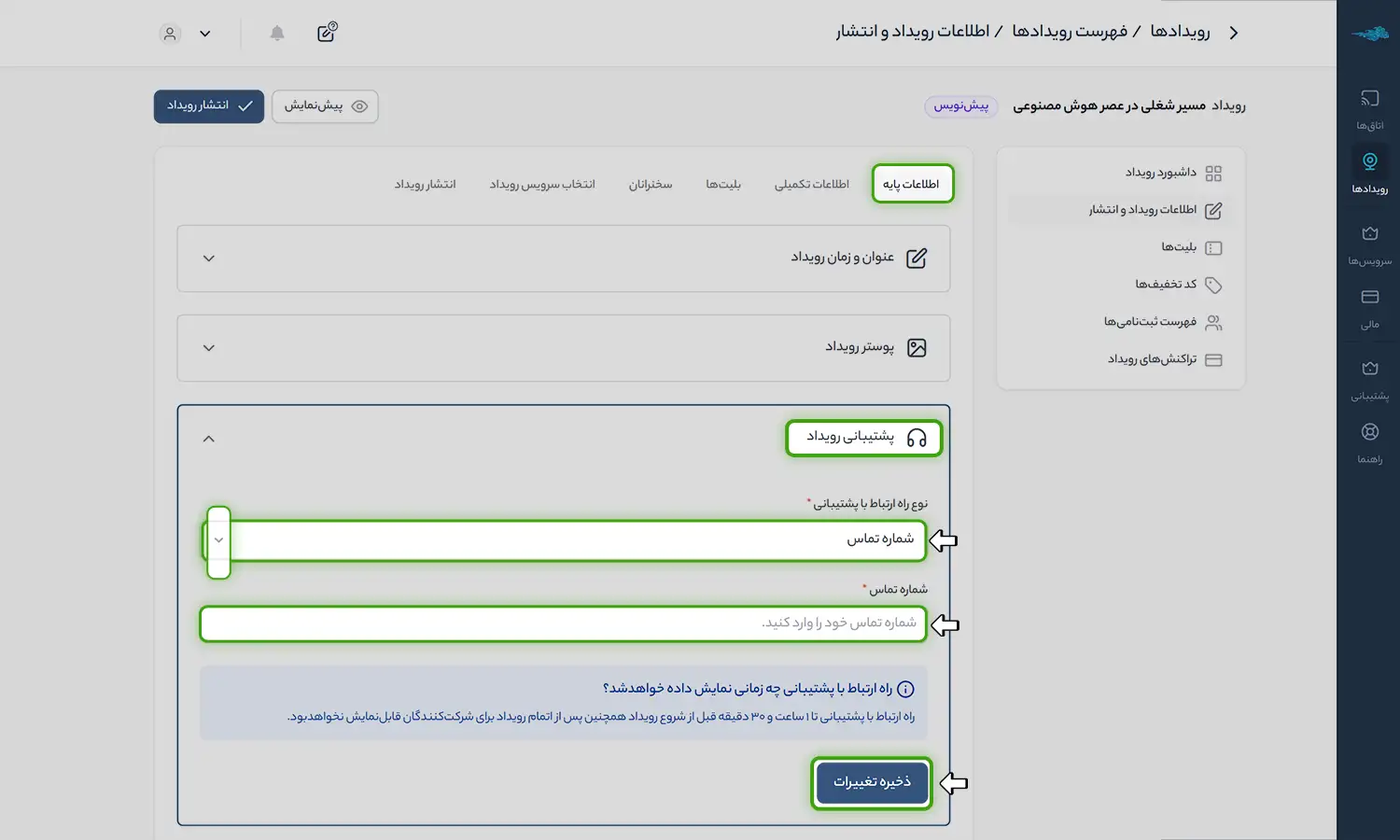Click the شماره تماس input field
Viewport: 1400px width, 840px height.
click(x=563, y=623)
